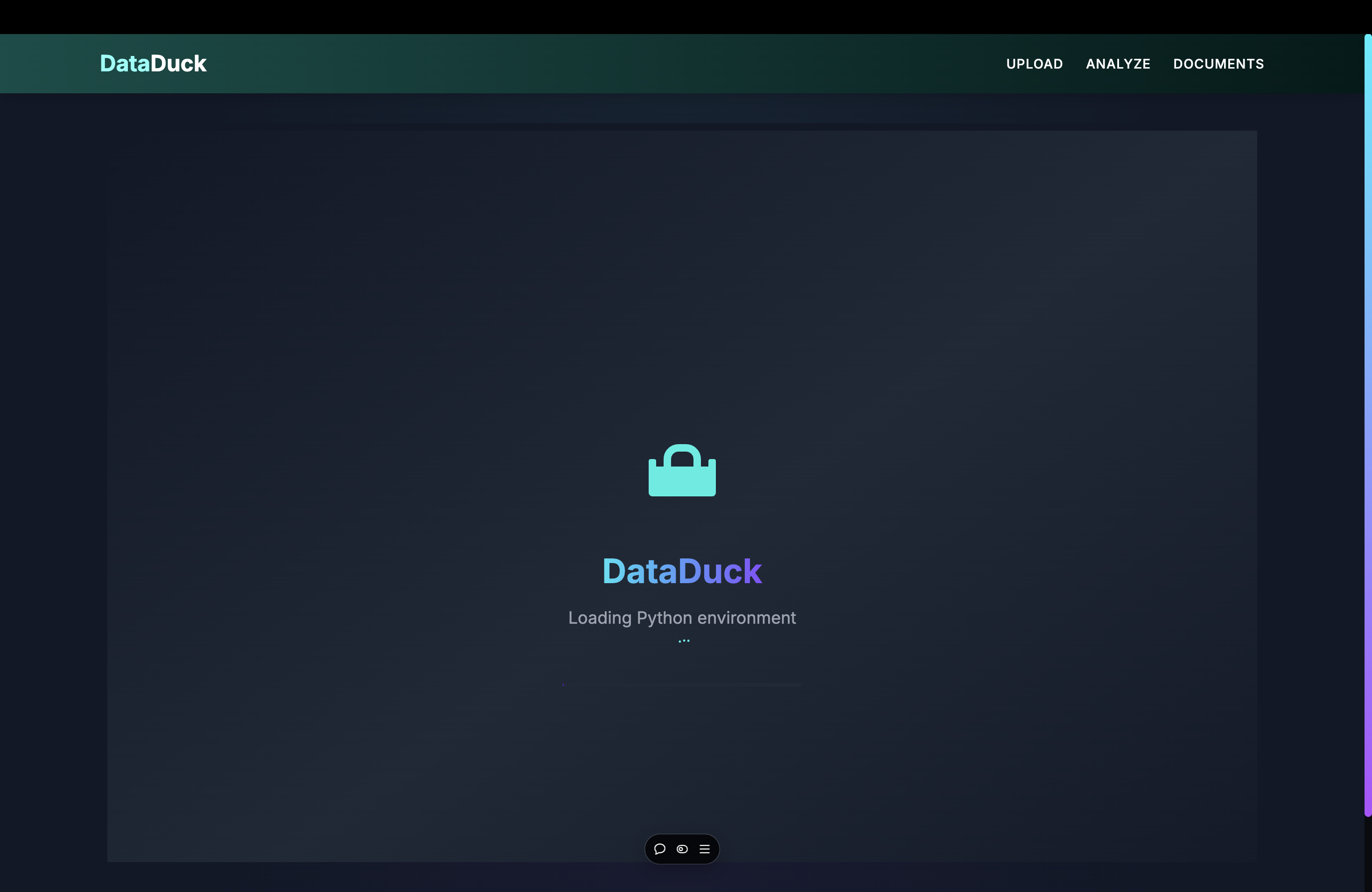Click the purple bottom end of scrollbar
1372x892 pixels.
pyautogui.click(x=1367, y=807)
